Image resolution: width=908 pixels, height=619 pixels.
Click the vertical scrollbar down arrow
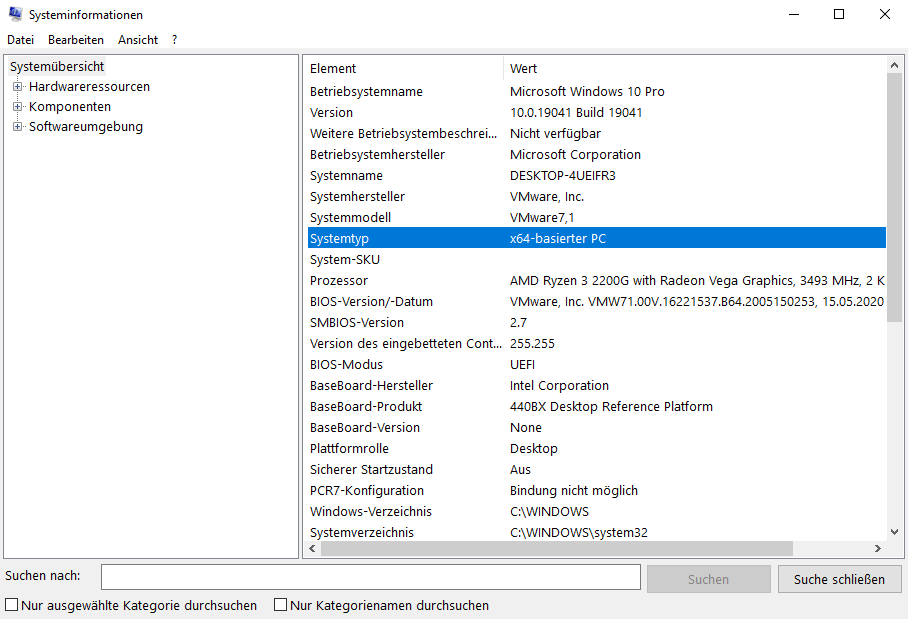click(894, 532)
